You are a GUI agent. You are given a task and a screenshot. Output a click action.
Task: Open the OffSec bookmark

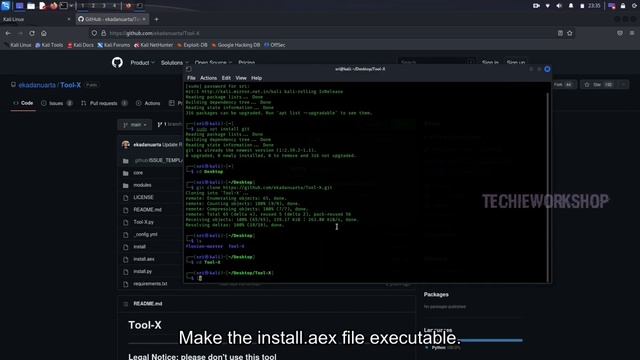tap(275, 45)
